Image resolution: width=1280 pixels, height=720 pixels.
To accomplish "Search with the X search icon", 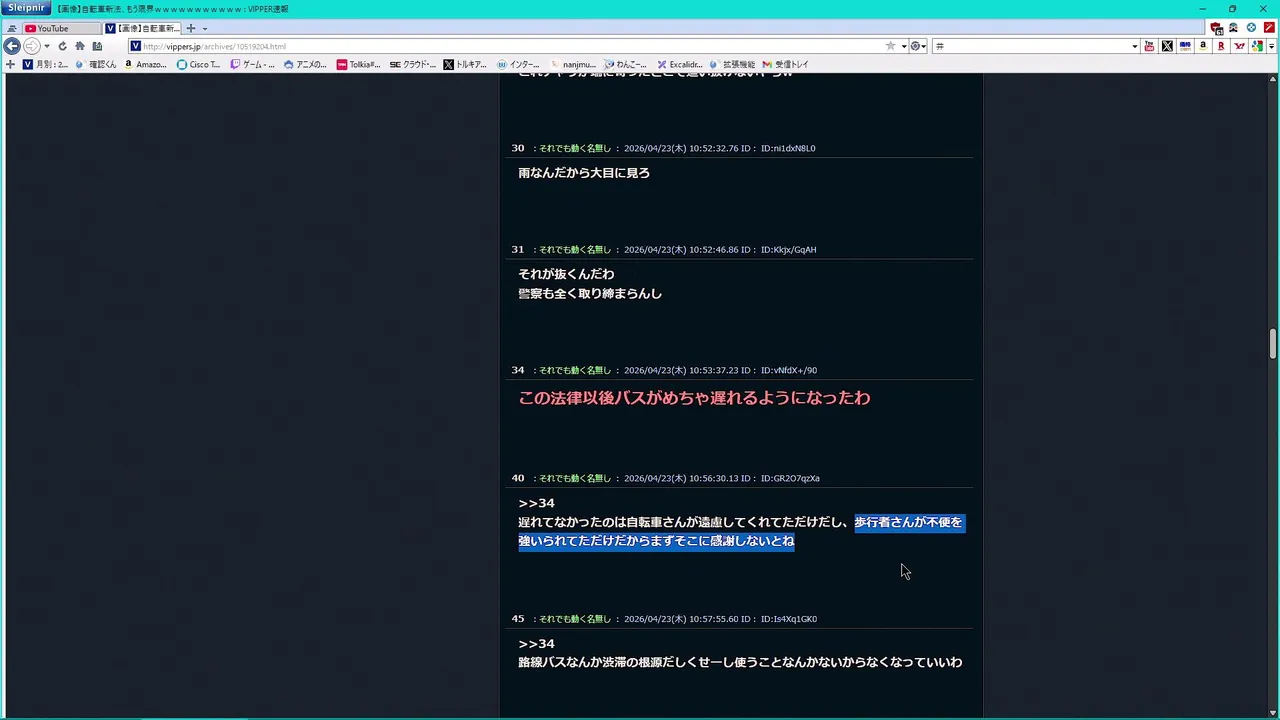I will pyautogui.click(x=1167, y=46).
